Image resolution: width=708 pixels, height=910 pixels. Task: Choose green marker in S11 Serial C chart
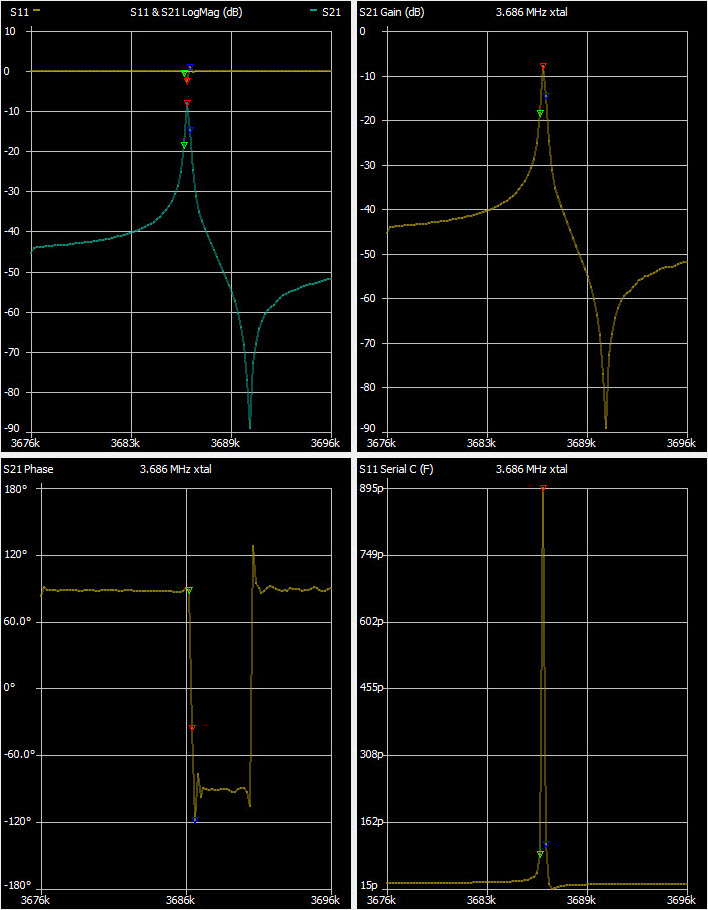(540, 854)
